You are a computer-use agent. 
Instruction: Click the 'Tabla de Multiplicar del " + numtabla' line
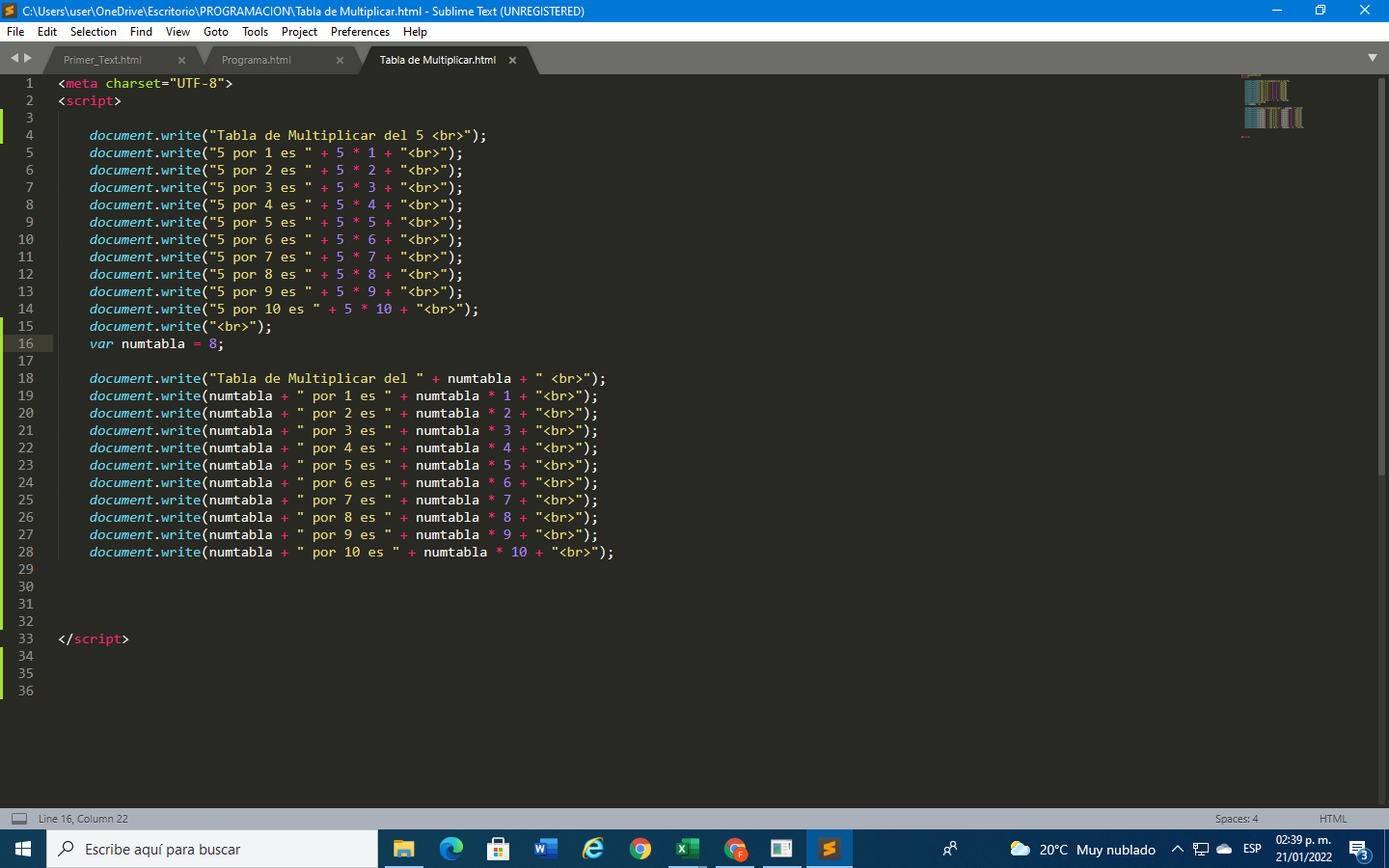(x=347, y=378)
